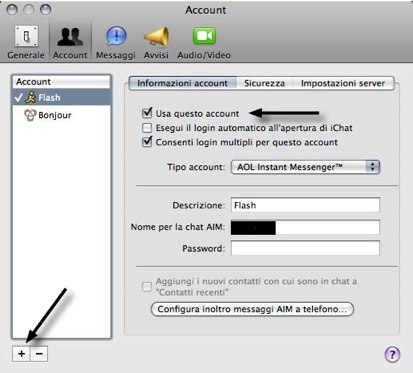Screen dimensions: 413x373
Task: Select the Account toolbar icon
Action: (70, 42)
